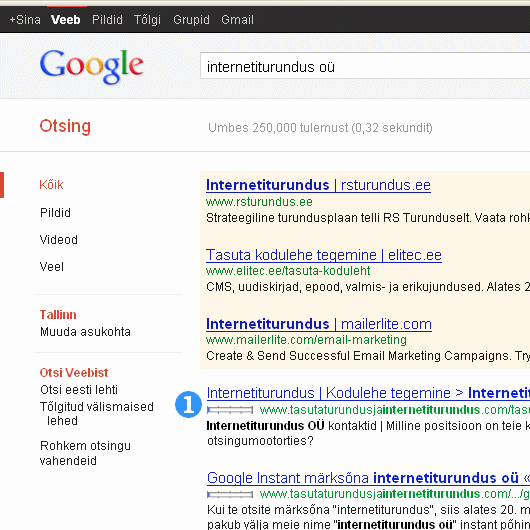The height and width of the screenshot is (530, 530).
Task: Open result Google Instant märksõna internetiturundus oü
Action: [x=368, y=478]
